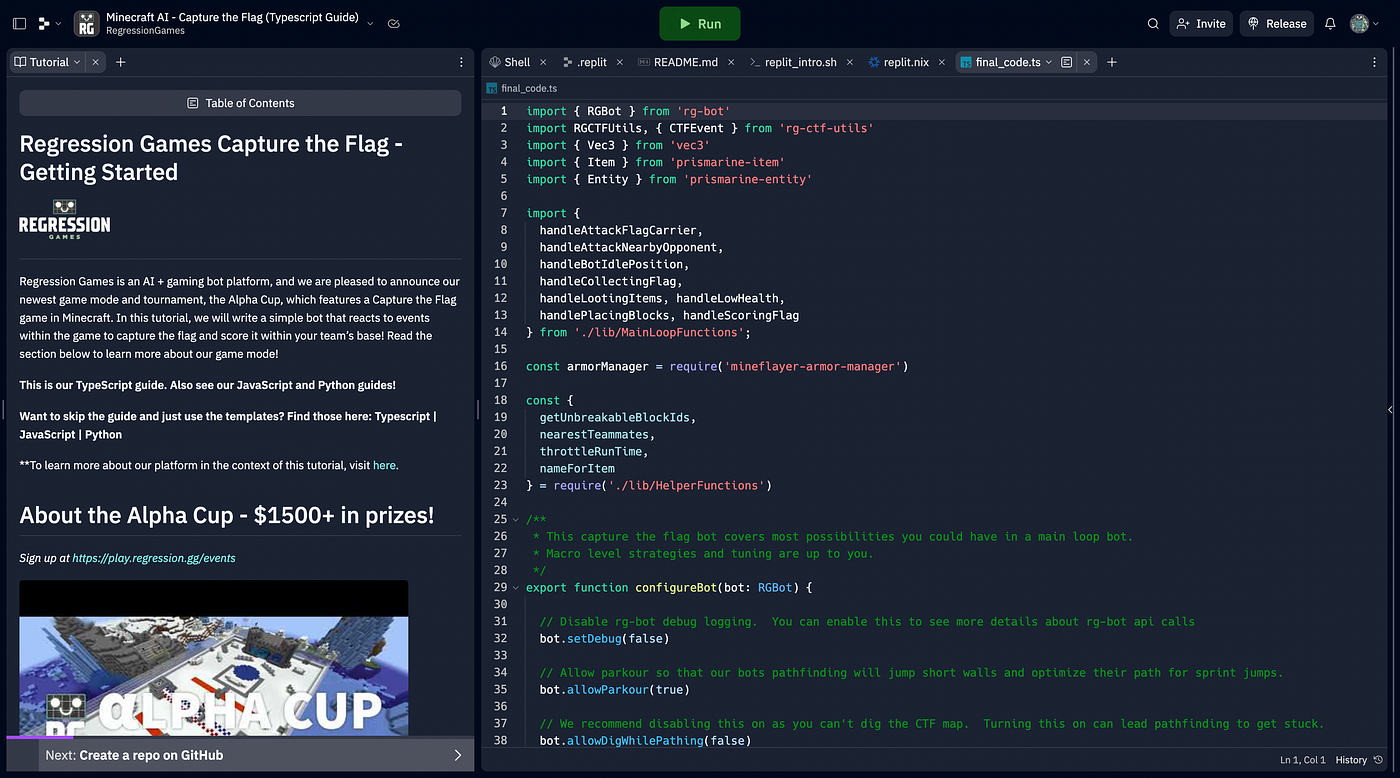
Task: Click the final_code.ts breadcrumb
Action: pos(522,88)
